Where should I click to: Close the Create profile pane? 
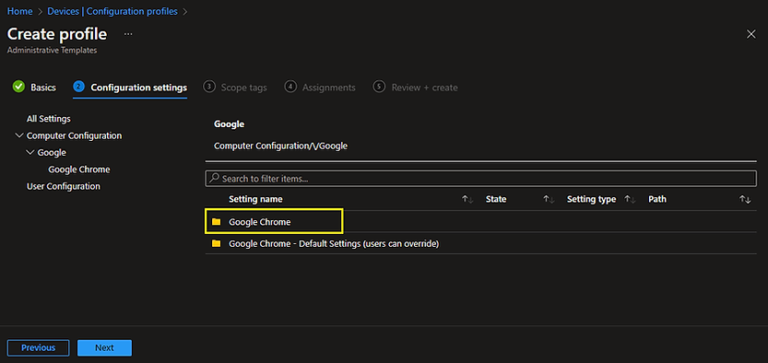[x=750, y=34]
